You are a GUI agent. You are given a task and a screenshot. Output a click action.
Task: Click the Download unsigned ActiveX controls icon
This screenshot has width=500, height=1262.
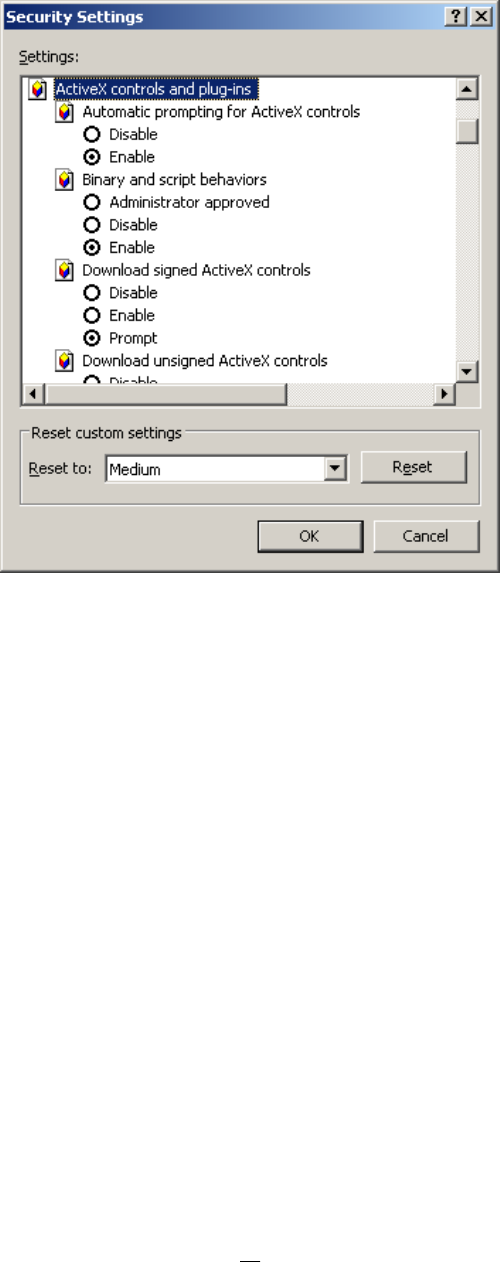click(65, 360)
